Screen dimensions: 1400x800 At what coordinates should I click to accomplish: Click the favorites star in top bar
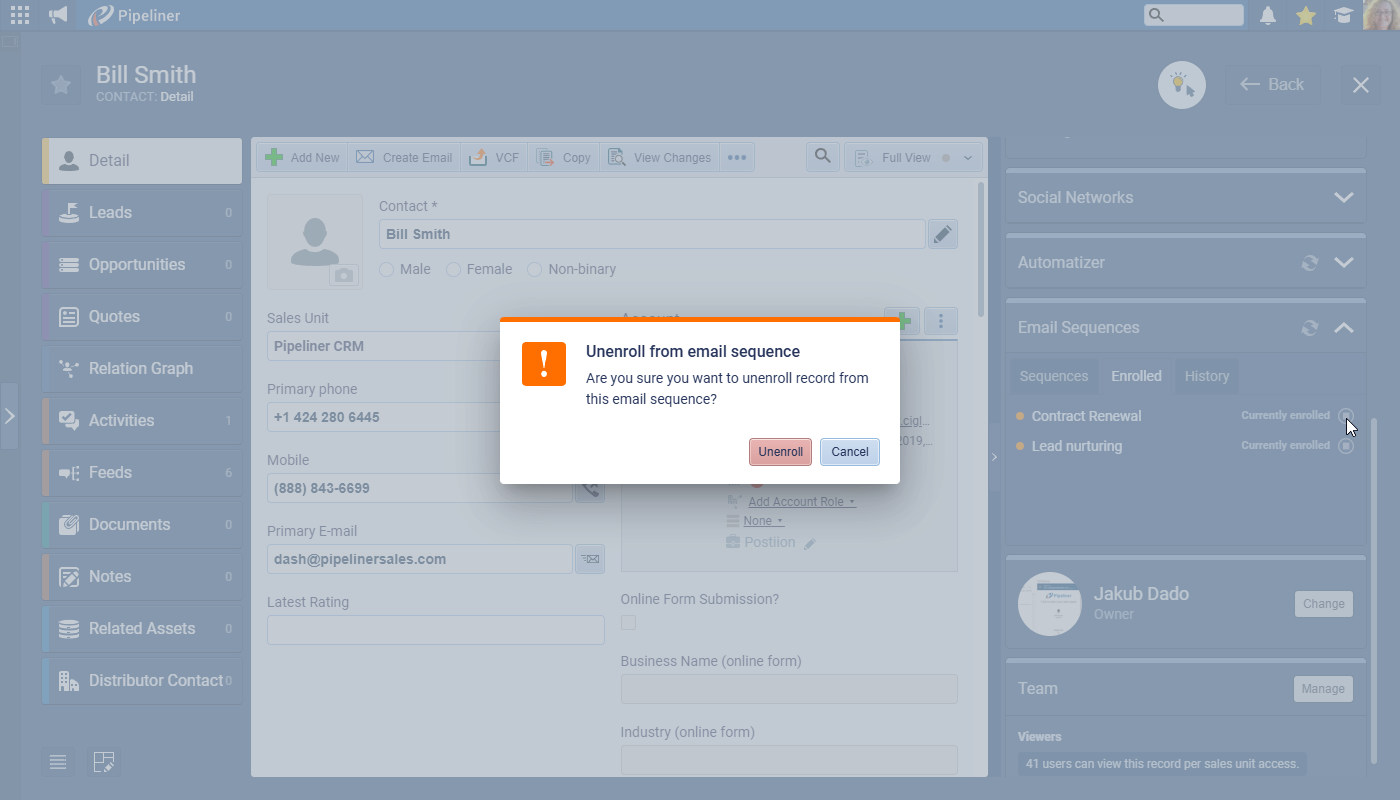pos(1305,15)
